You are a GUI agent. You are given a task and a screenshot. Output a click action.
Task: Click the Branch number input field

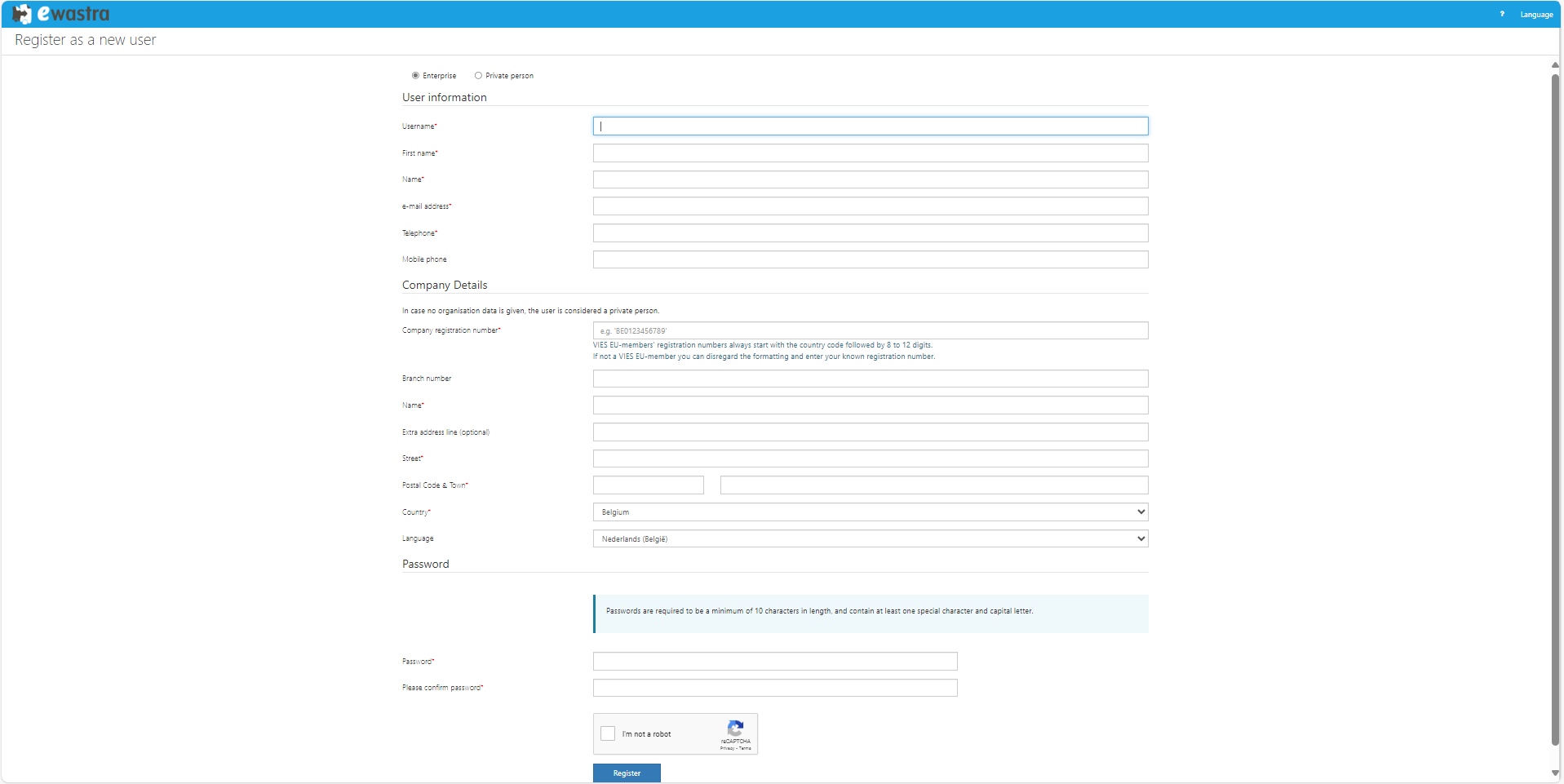[x=870, y=379]
